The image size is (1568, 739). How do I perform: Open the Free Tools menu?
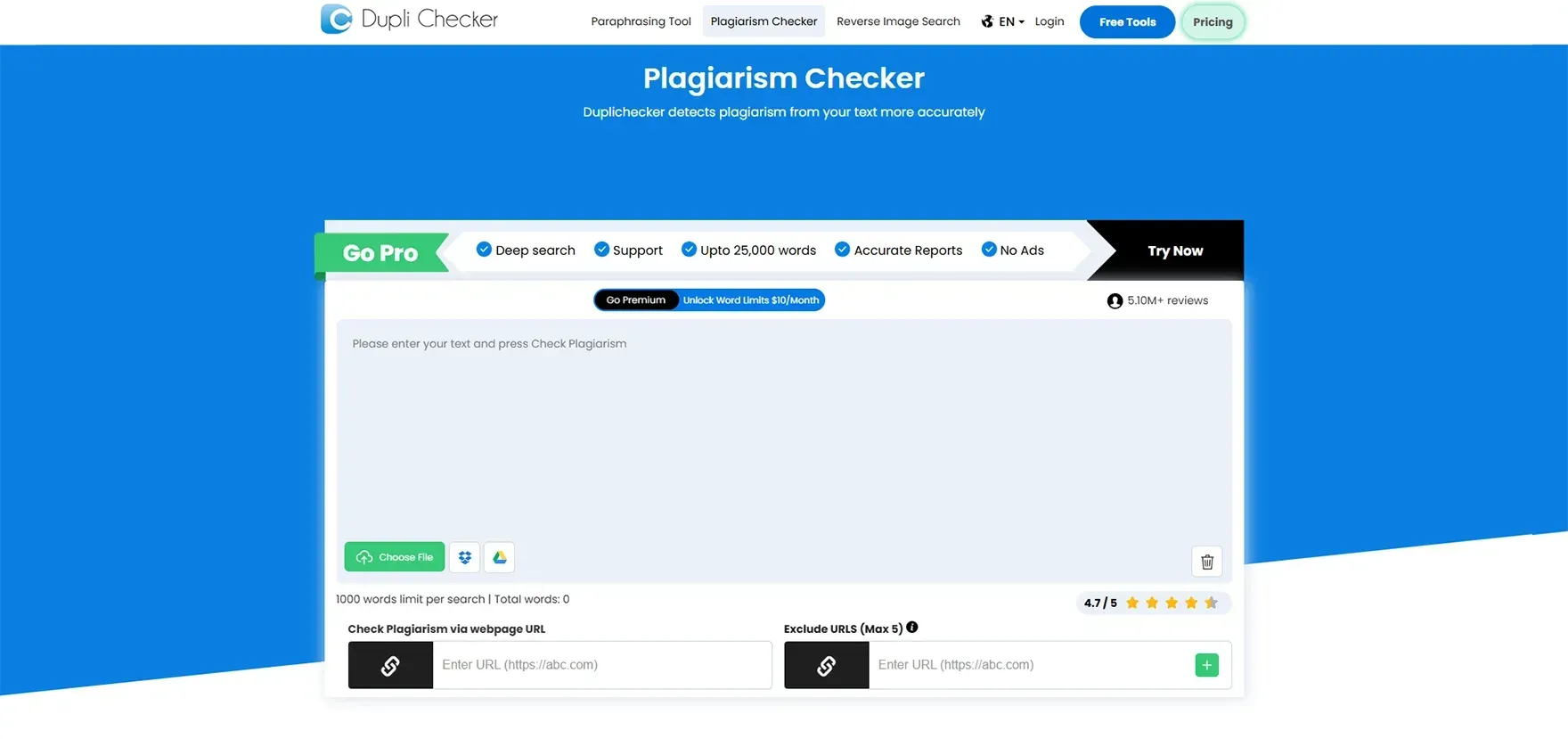(x=1127, y=22)
